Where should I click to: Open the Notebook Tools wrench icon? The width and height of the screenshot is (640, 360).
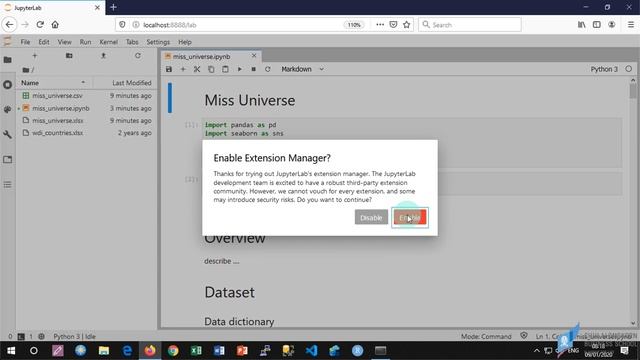point(7,134)
